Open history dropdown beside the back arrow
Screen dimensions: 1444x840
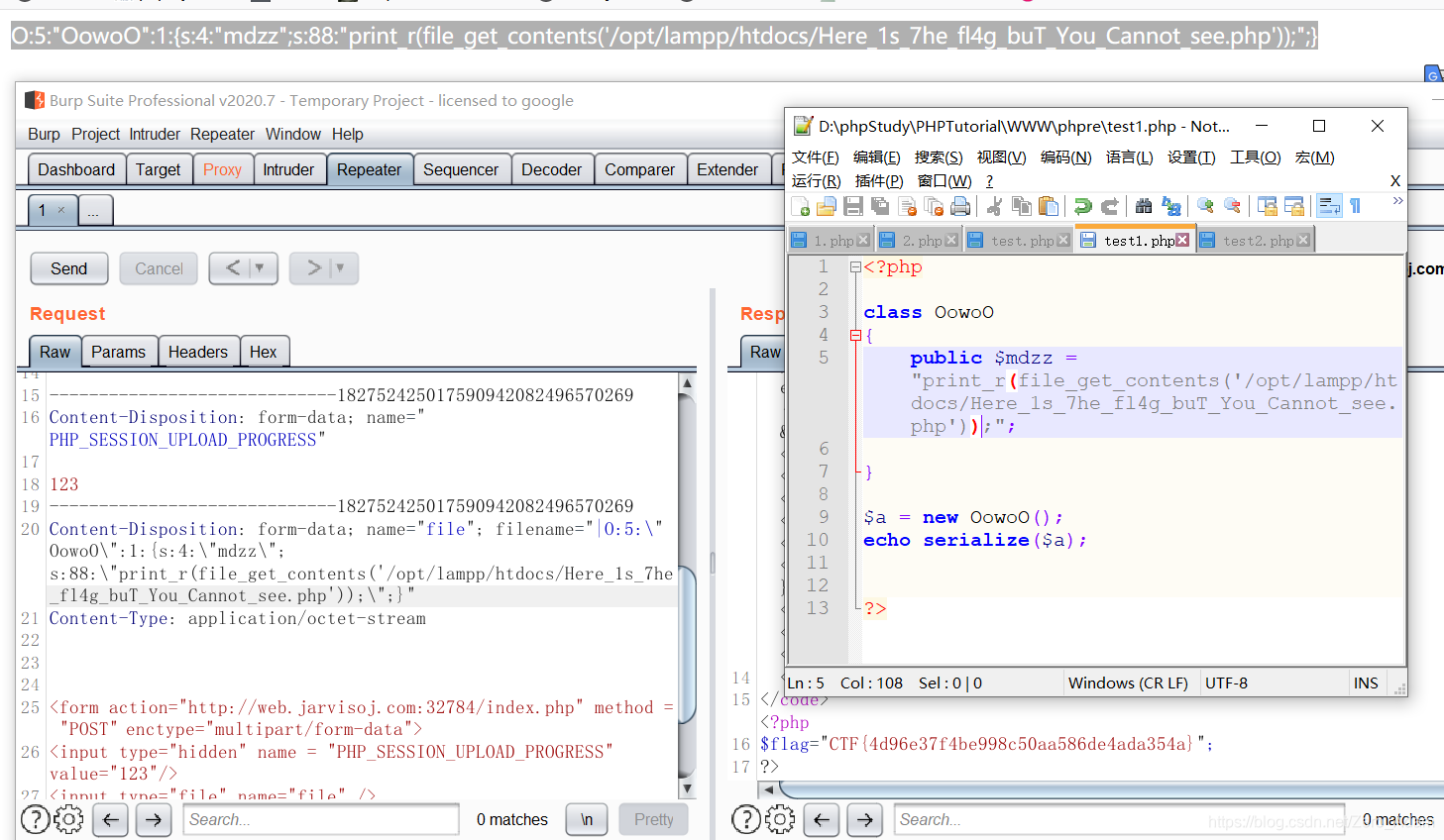click(261, 267)
